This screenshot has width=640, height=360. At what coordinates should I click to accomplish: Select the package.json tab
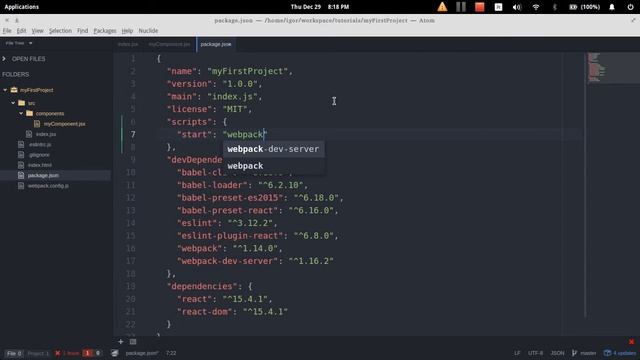click(x=216, y=44)
